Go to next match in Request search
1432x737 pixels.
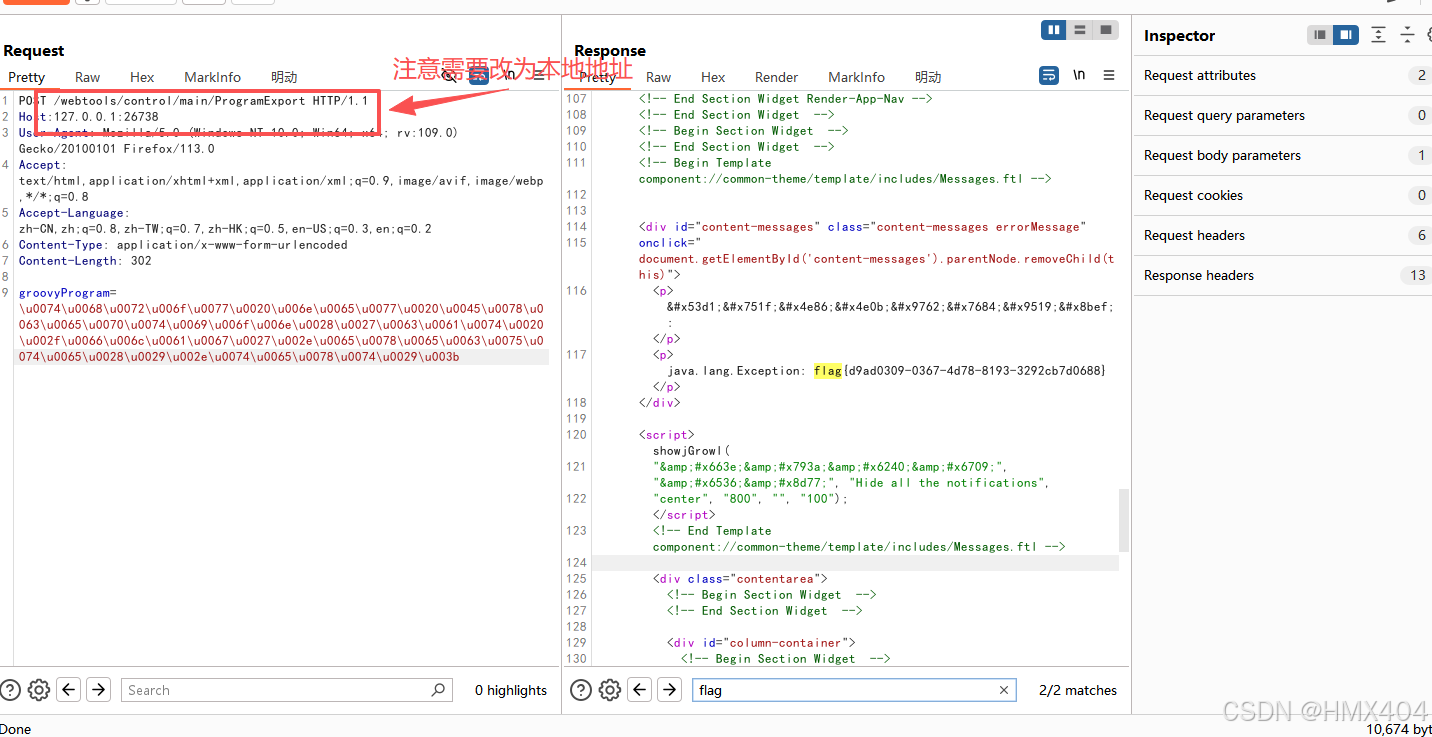[98, 690]
